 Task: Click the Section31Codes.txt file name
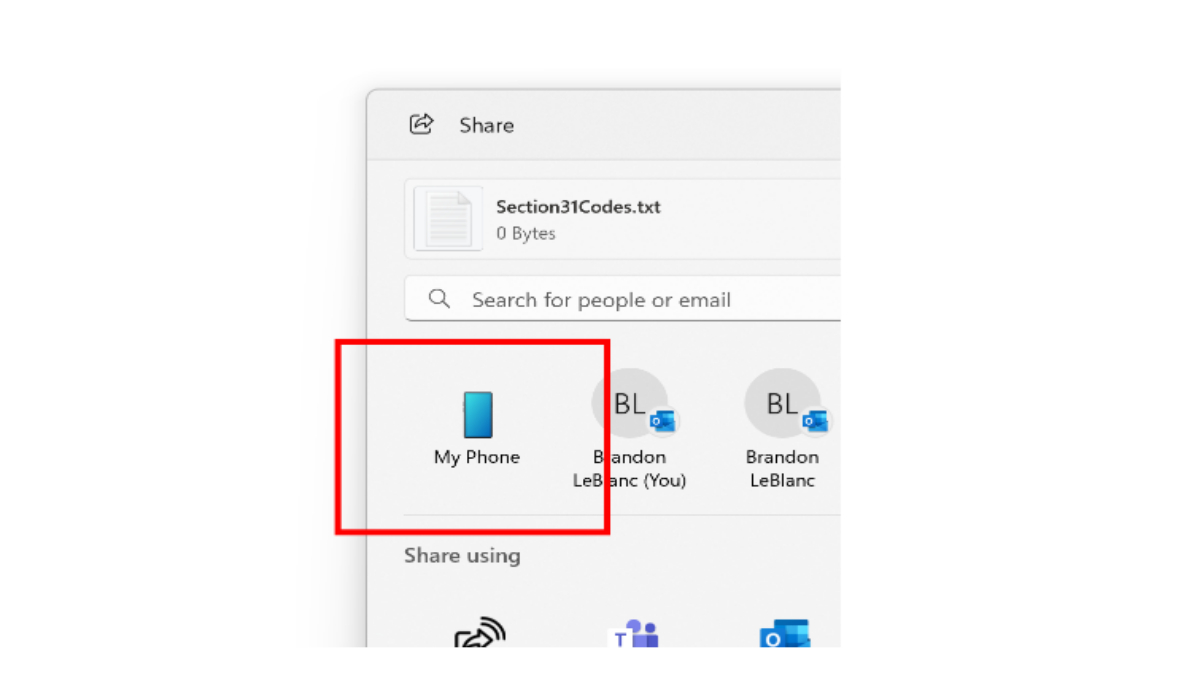click(578, 207)
